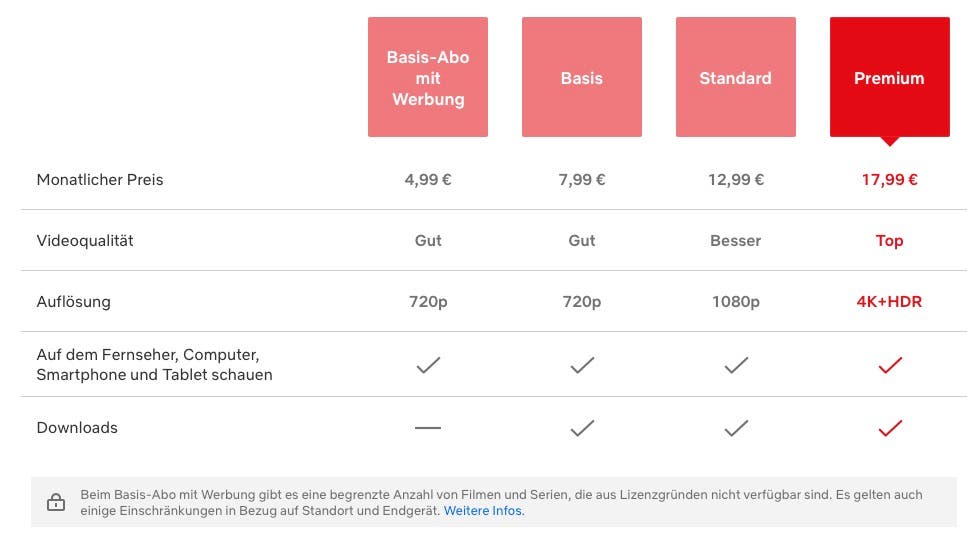Select the Basis-Abo mit Werbung plan tile
Viewport: 975px width, 535px height.
(x=428, y=77)
